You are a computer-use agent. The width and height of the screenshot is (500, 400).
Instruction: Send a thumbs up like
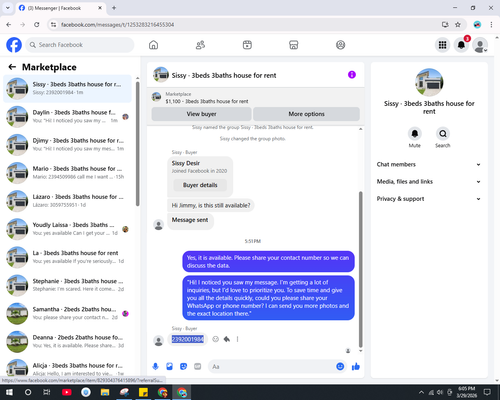pyautogui.click(x=356, y=366)
